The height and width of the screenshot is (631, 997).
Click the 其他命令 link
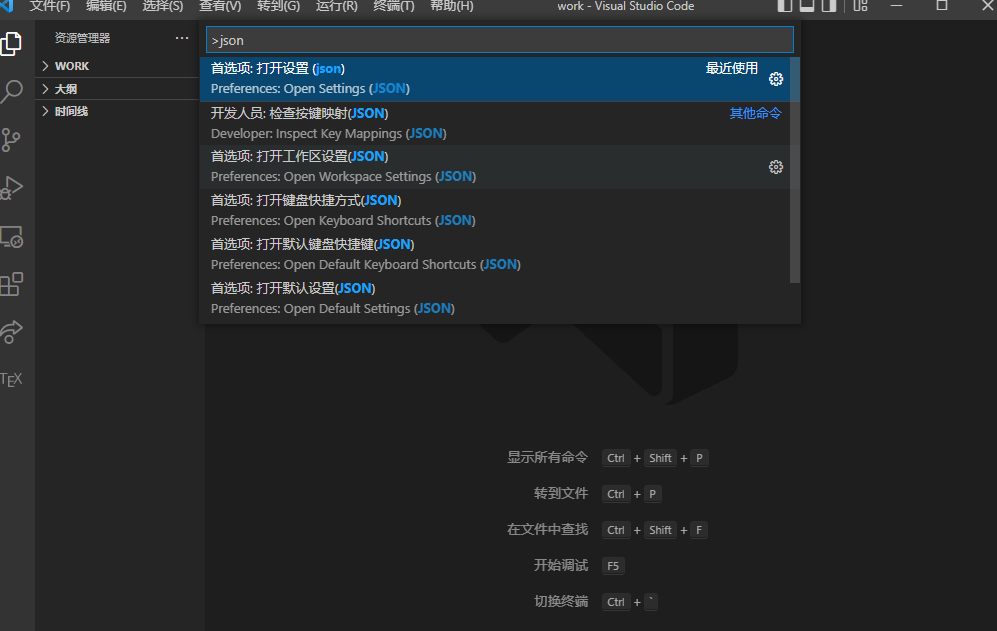tap(755, 113)
